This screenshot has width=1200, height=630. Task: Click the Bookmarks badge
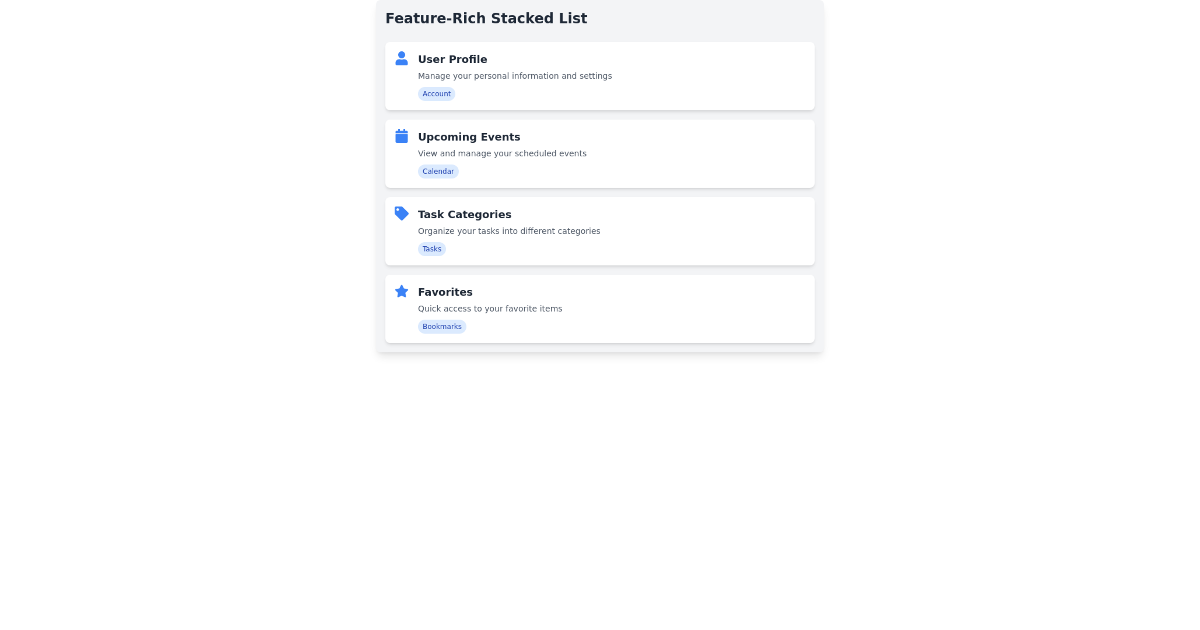441,327
